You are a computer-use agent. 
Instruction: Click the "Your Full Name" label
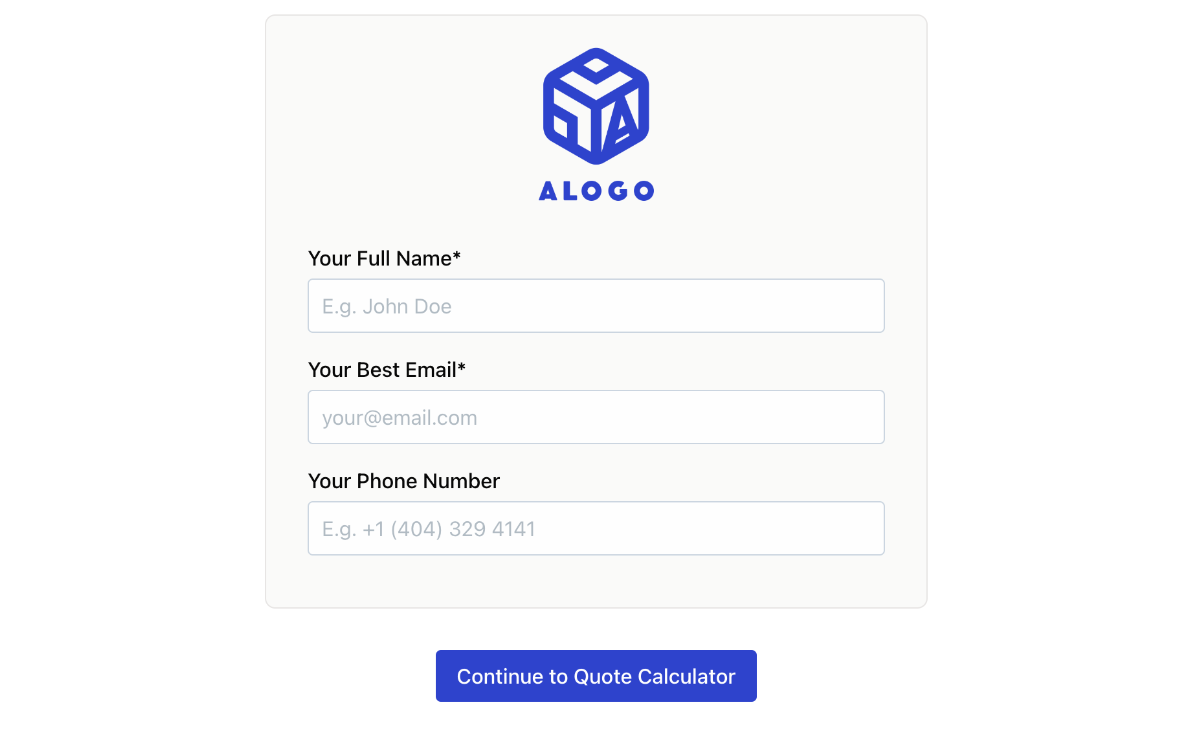tap(380, 259)
